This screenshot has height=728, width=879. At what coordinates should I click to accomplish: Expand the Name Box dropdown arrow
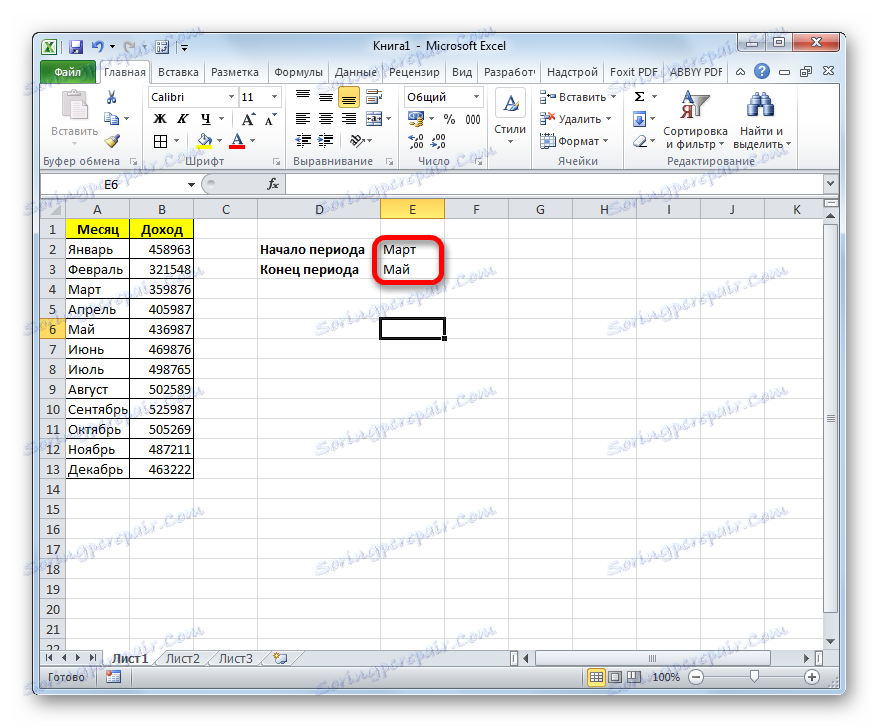point(191,184)
